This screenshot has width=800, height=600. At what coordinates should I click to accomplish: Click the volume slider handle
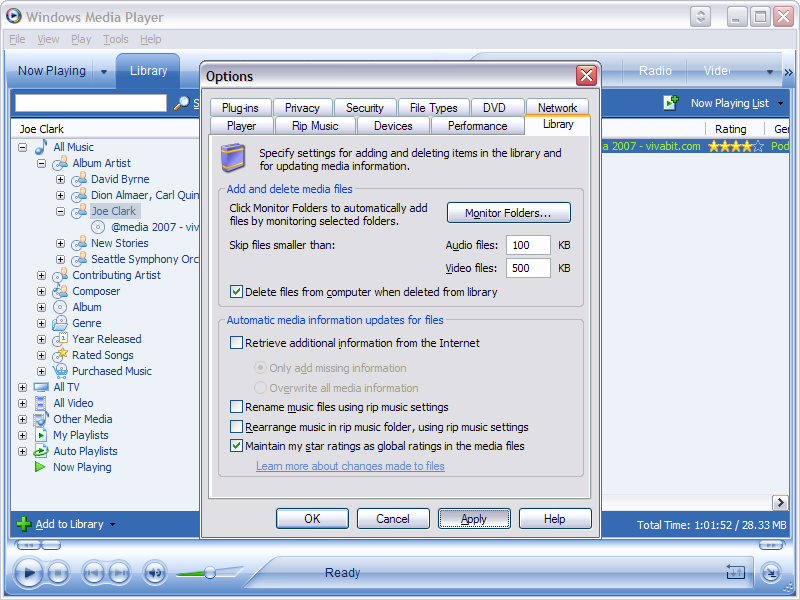[x=210, y=573]
